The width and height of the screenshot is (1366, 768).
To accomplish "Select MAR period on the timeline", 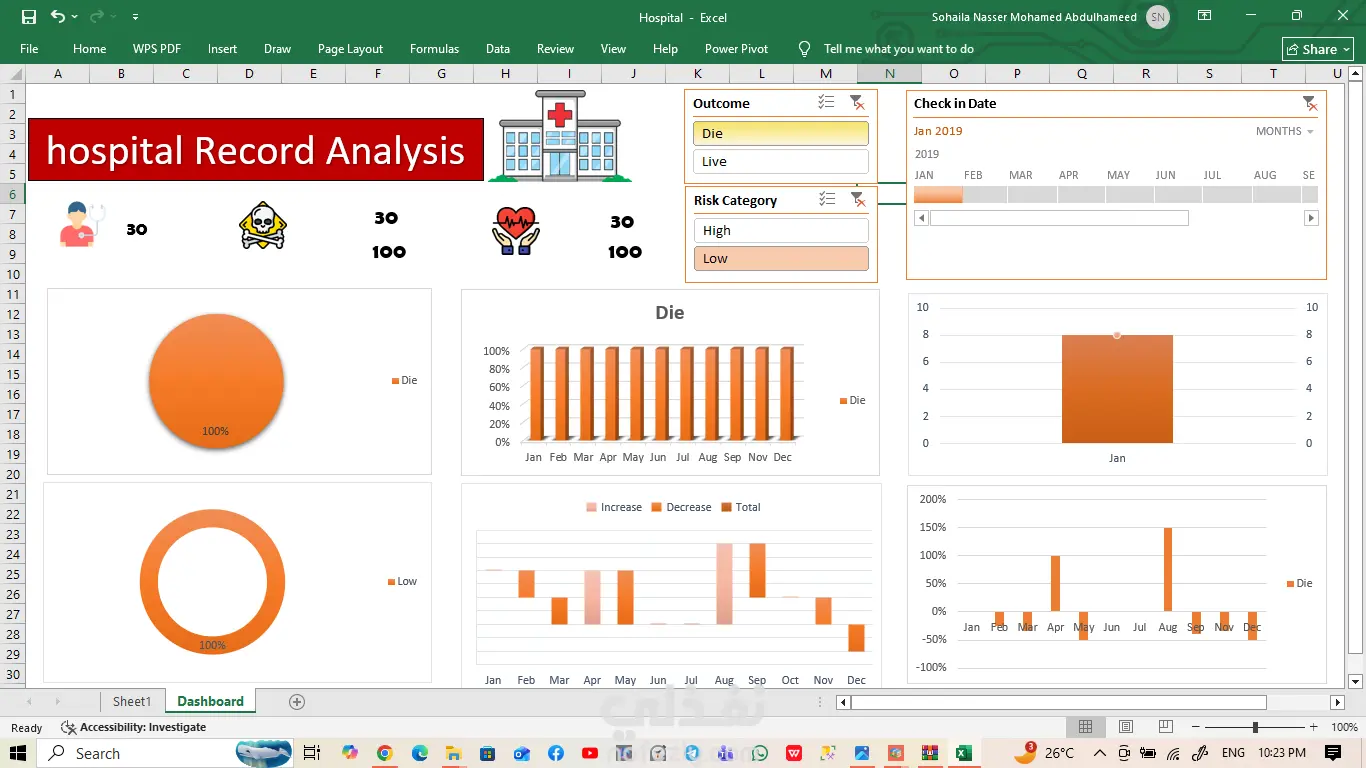I will [x=1033, y=194].
